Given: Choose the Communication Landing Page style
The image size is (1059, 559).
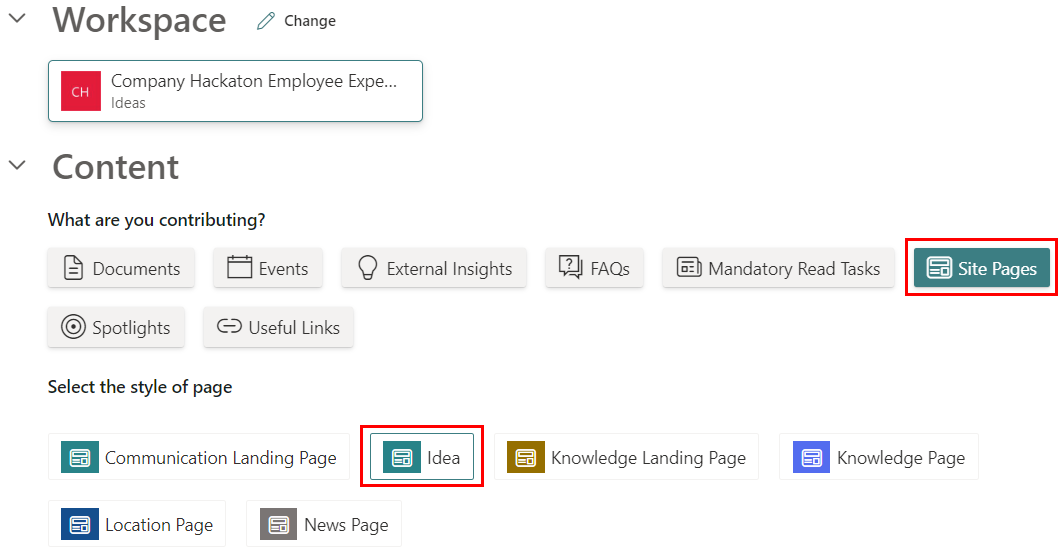Looking at the screenshot, I should pos(199,457).
